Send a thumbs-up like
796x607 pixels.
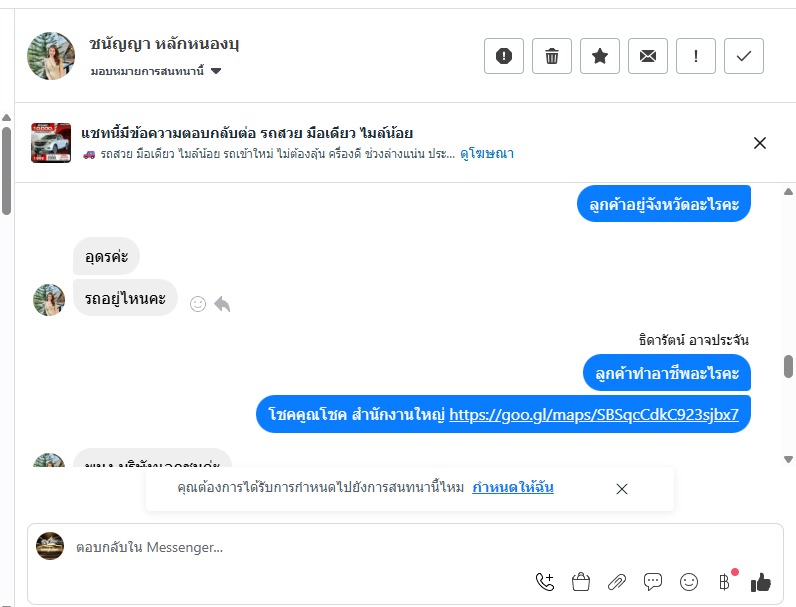[761, 581]
